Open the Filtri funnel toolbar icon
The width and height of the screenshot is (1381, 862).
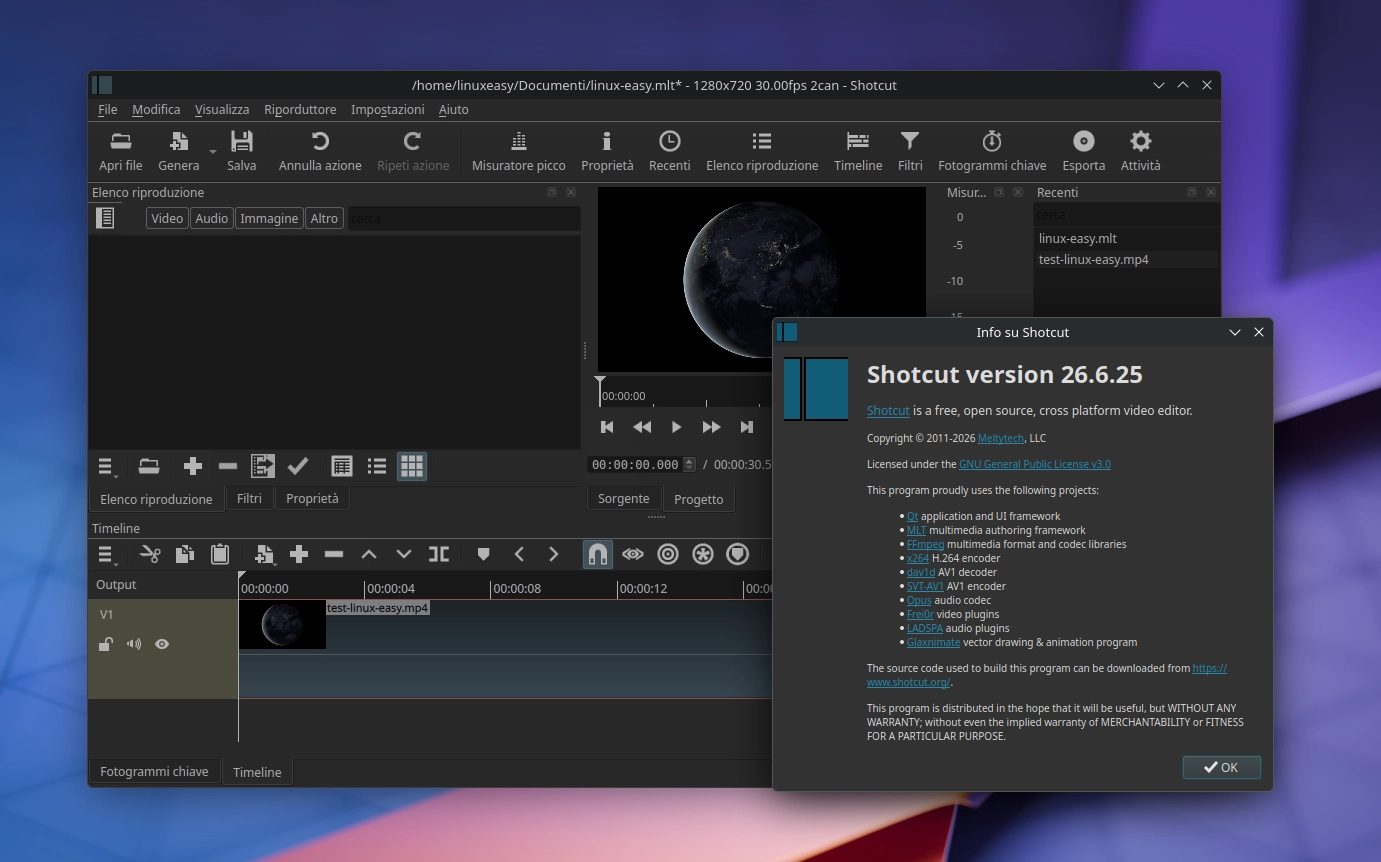click(910, 151)
